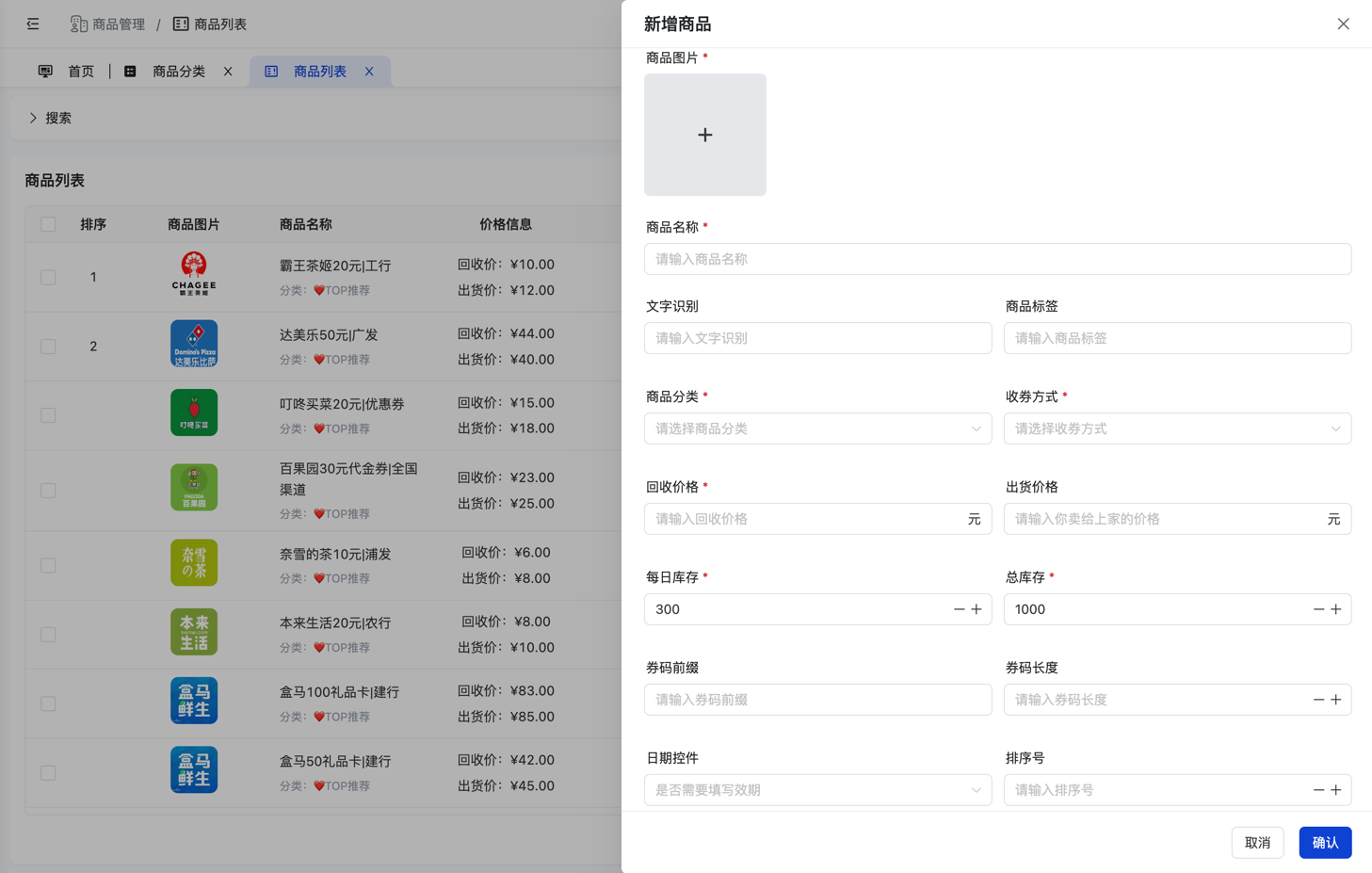Click the 商品名称 input field
This screenshot has width=1372, height=873.
(997, 259)
